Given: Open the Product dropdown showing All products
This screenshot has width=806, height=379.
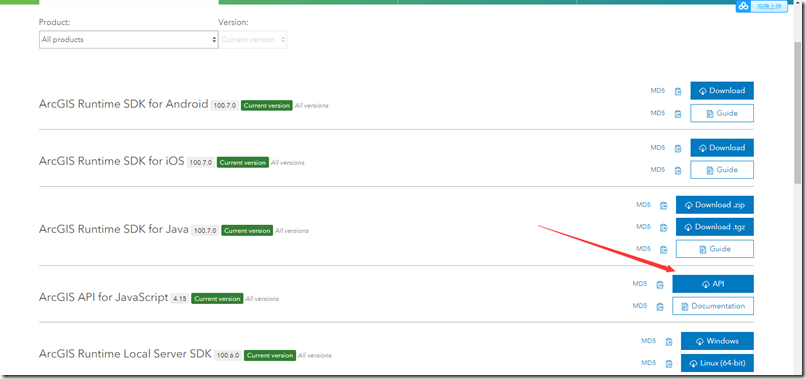Looking at the screenshot, I should (129, 40).
